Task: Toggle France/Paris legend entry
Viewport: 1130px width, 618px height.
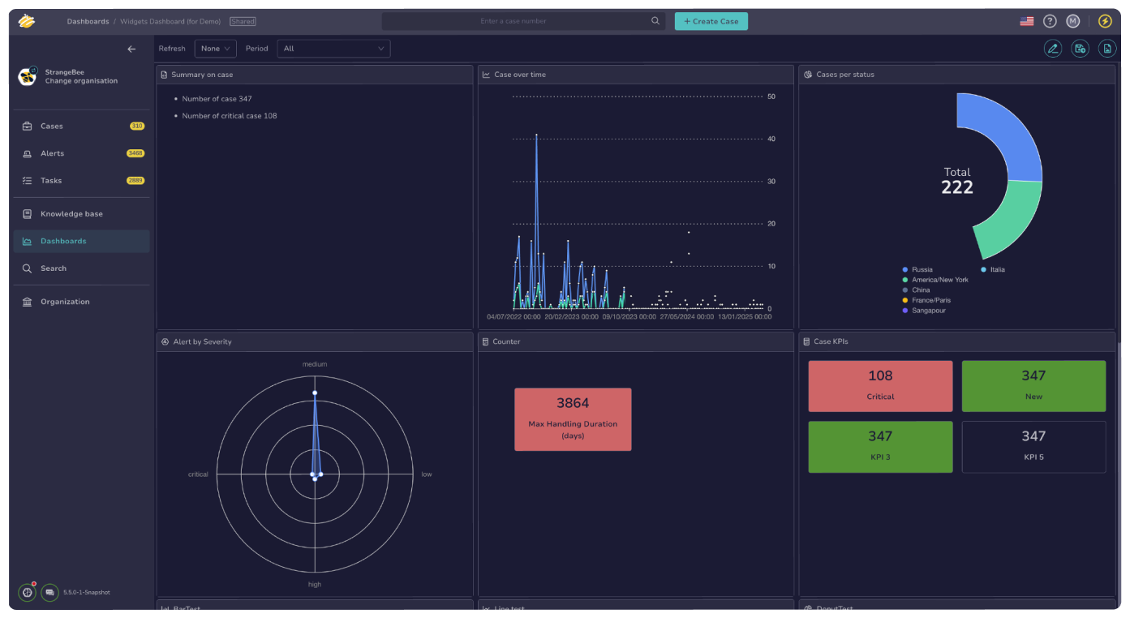Action: pos(926,300)
